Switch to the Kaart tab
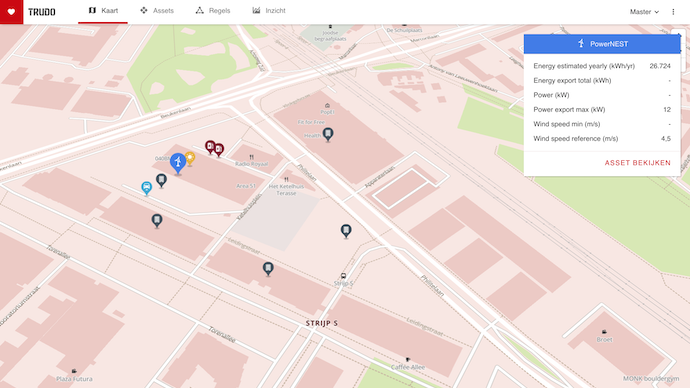 click(x=103, y=11)
